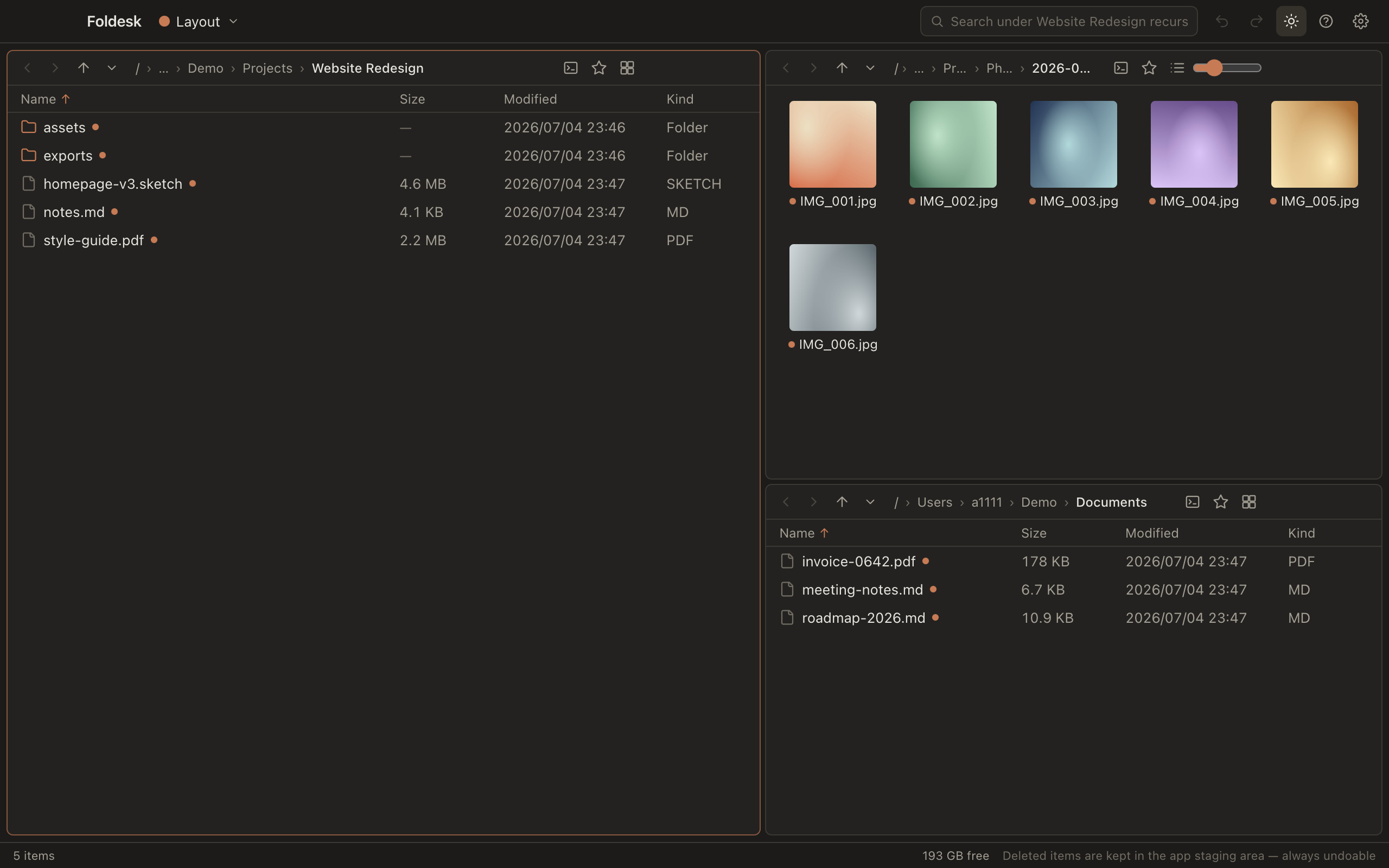The image size is (1389, 868).
Task: Expand history chevron in Website Redesign pane
Action: pyautogui.click(x=112, y=68)
